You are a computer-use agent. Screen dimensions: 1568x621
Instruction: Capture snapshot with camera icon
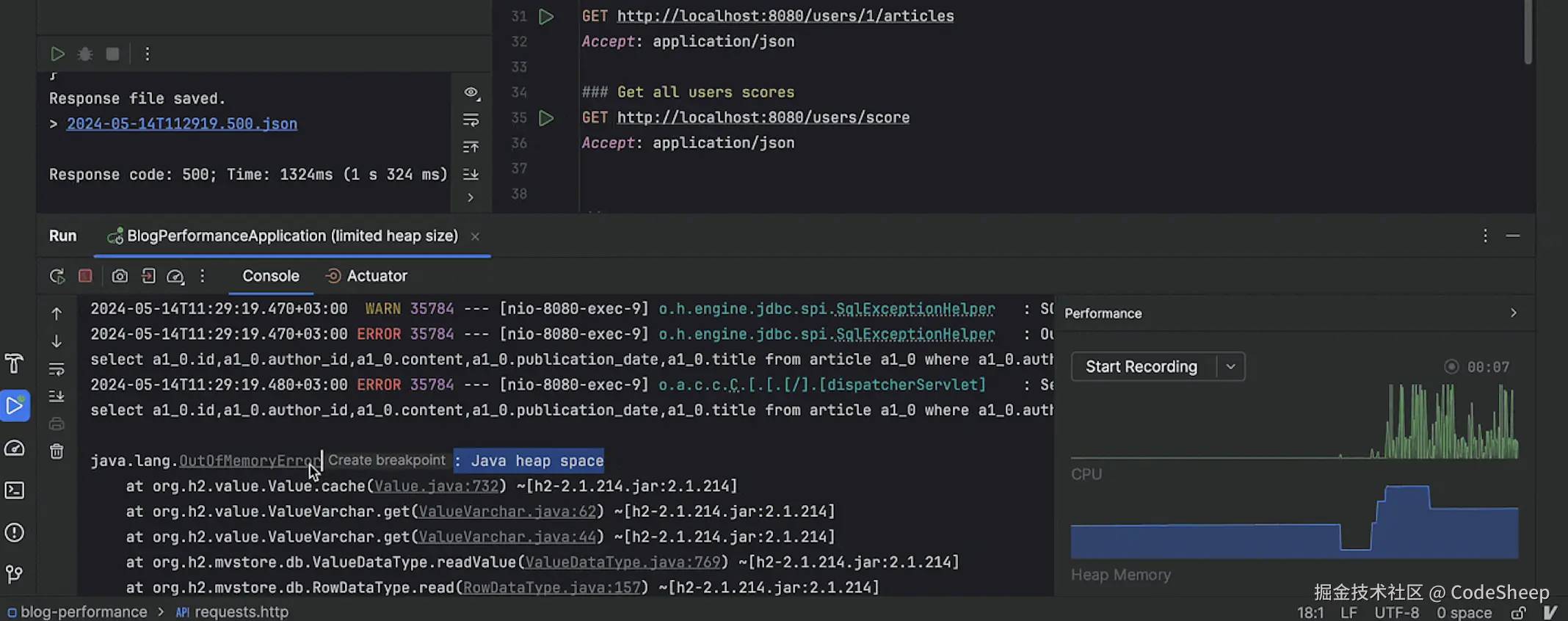click(120, 276)
